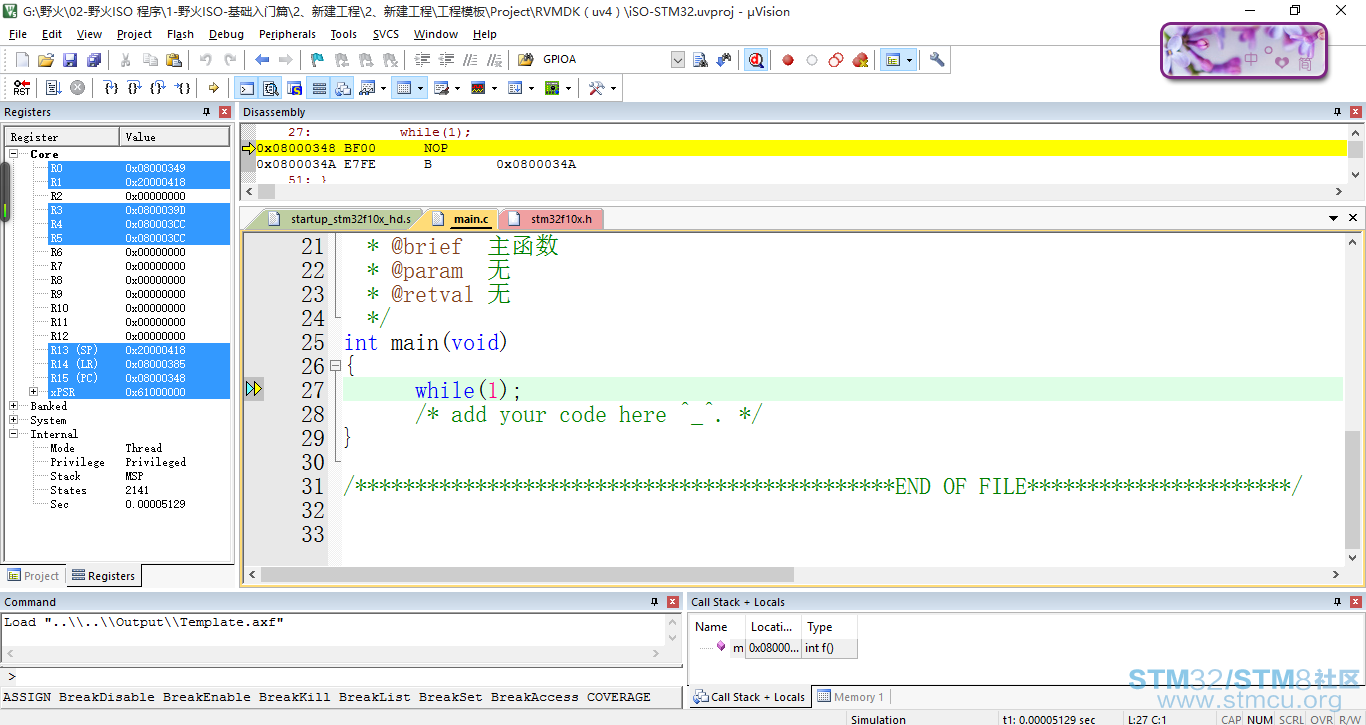Click the Open file folder icon

coord(46,60)
